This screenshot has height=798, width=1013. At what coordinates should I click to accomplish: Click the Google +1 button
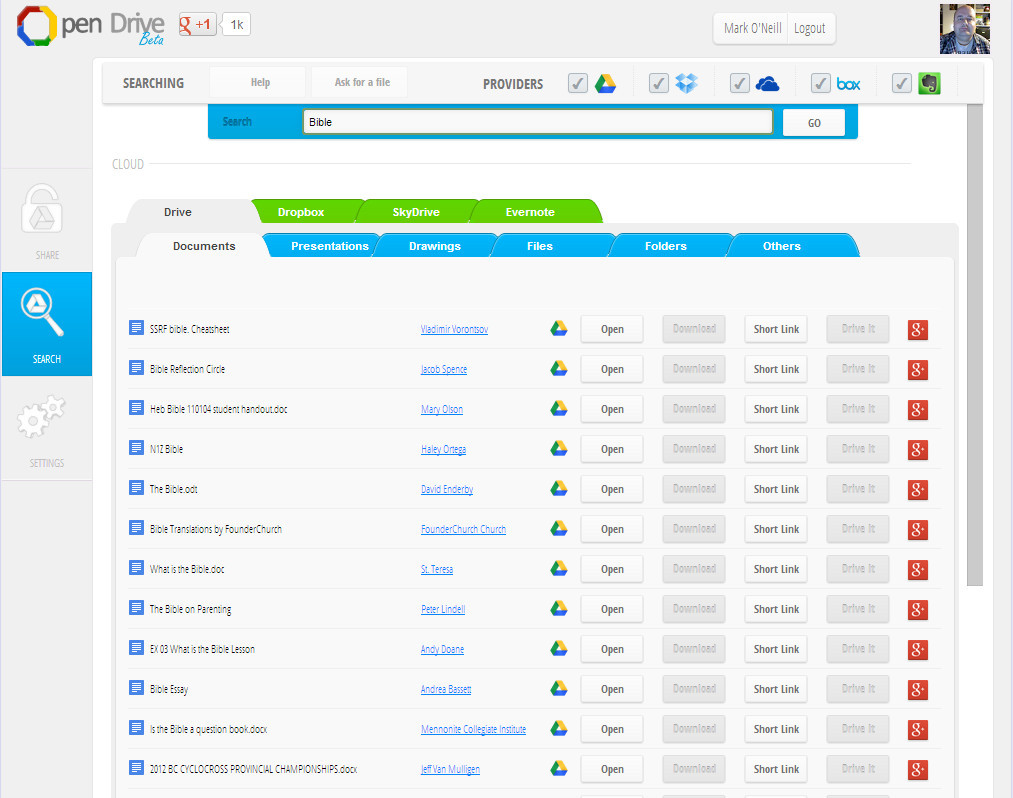197,25
